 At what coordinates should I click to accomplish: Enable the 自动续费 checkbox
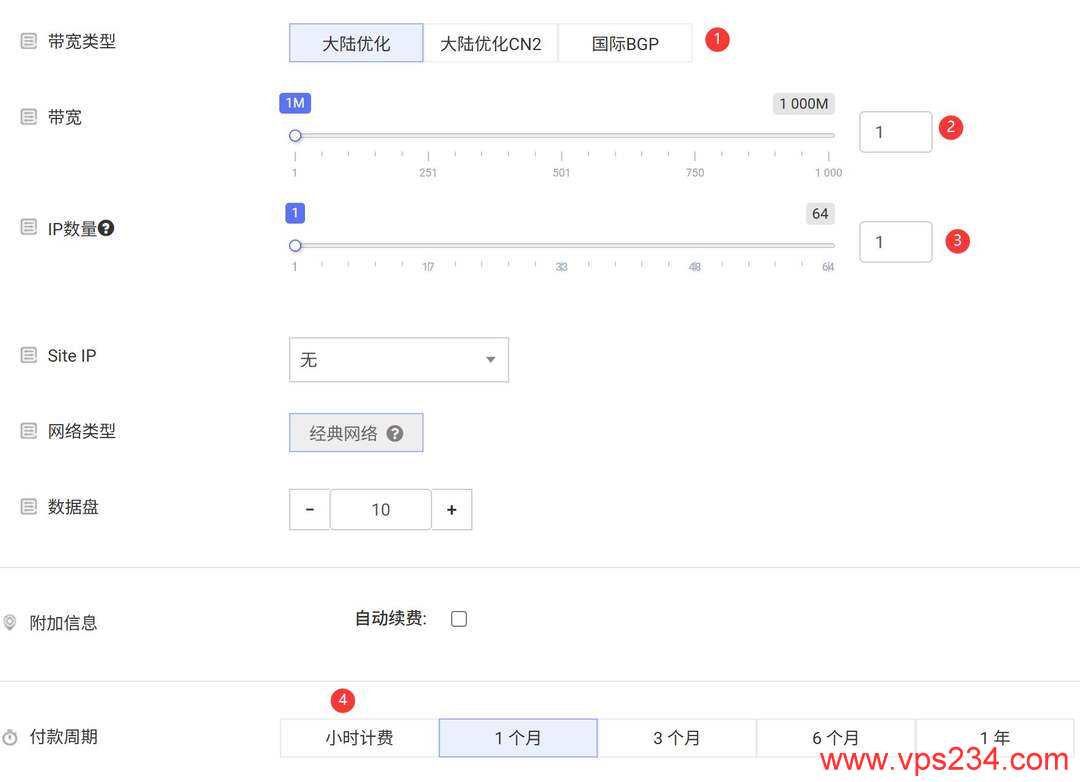(458, 618)
